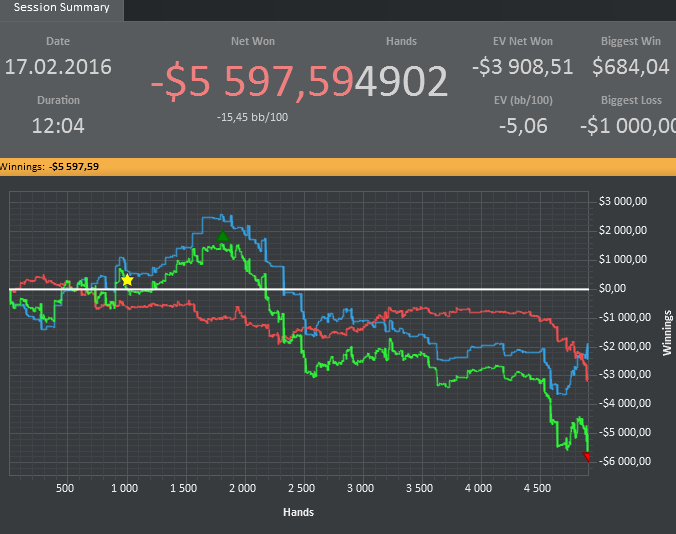Click the 4 500 x-axis tick label
This screenshot has width=676, height=534.
[x=538, y=488]
